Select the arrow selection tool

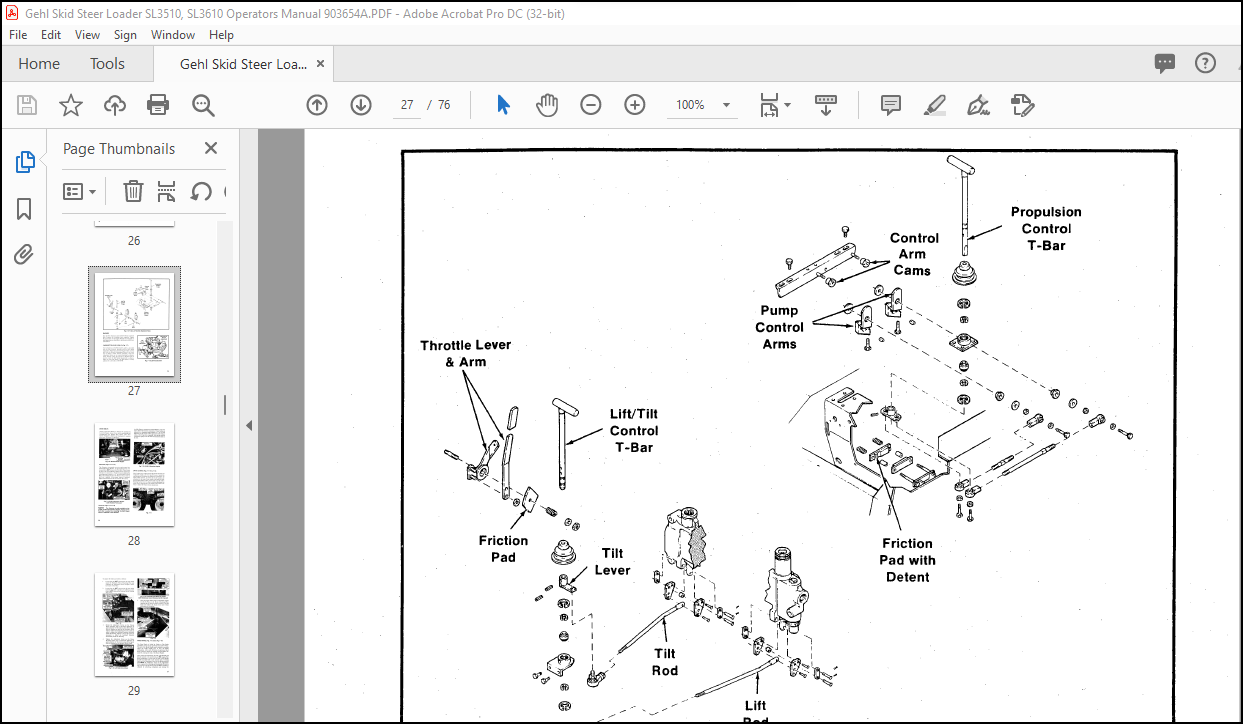[503, 105]
